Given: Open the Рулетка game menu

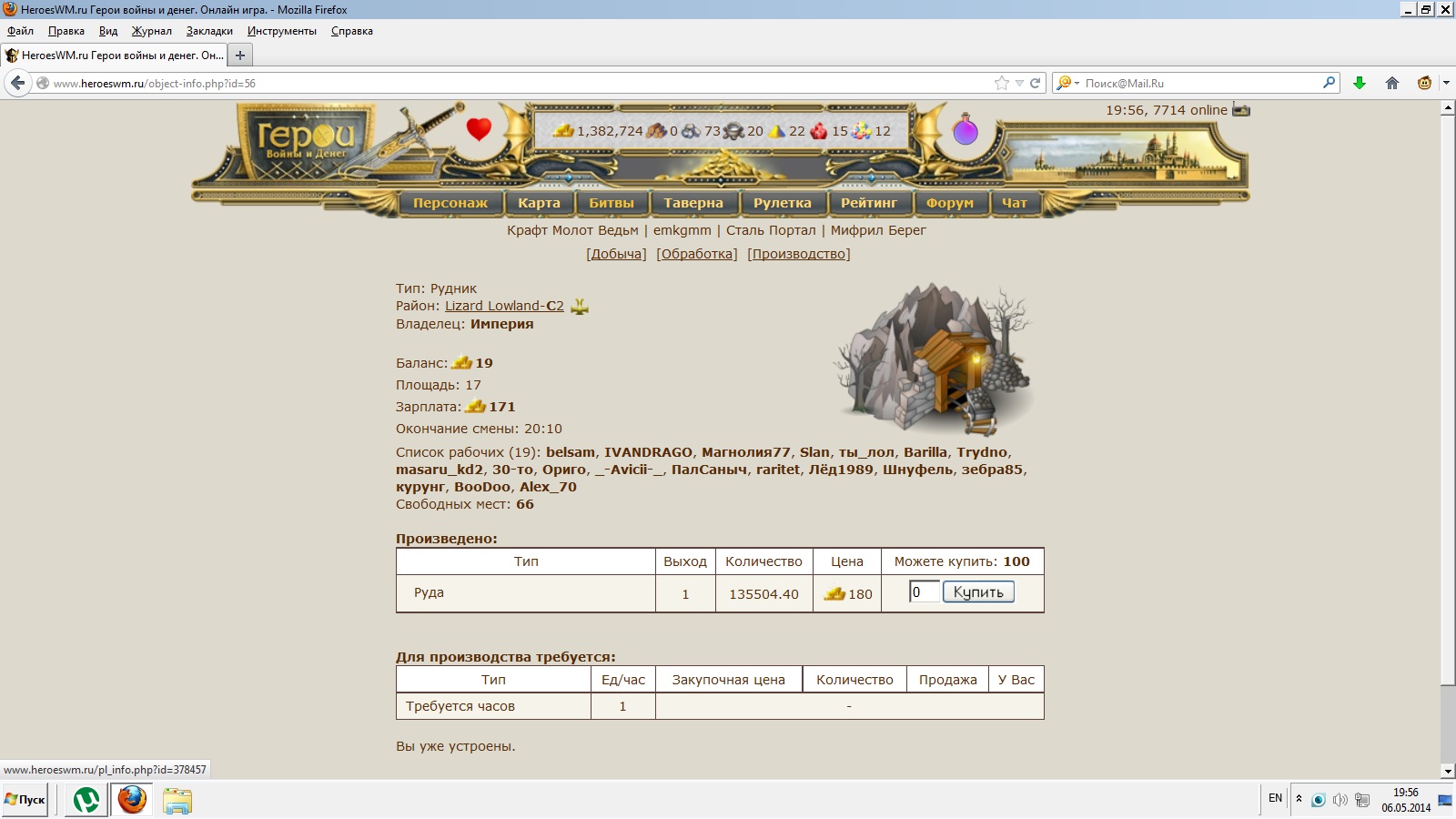Looking at the screenshot, I should click(783, 203).
